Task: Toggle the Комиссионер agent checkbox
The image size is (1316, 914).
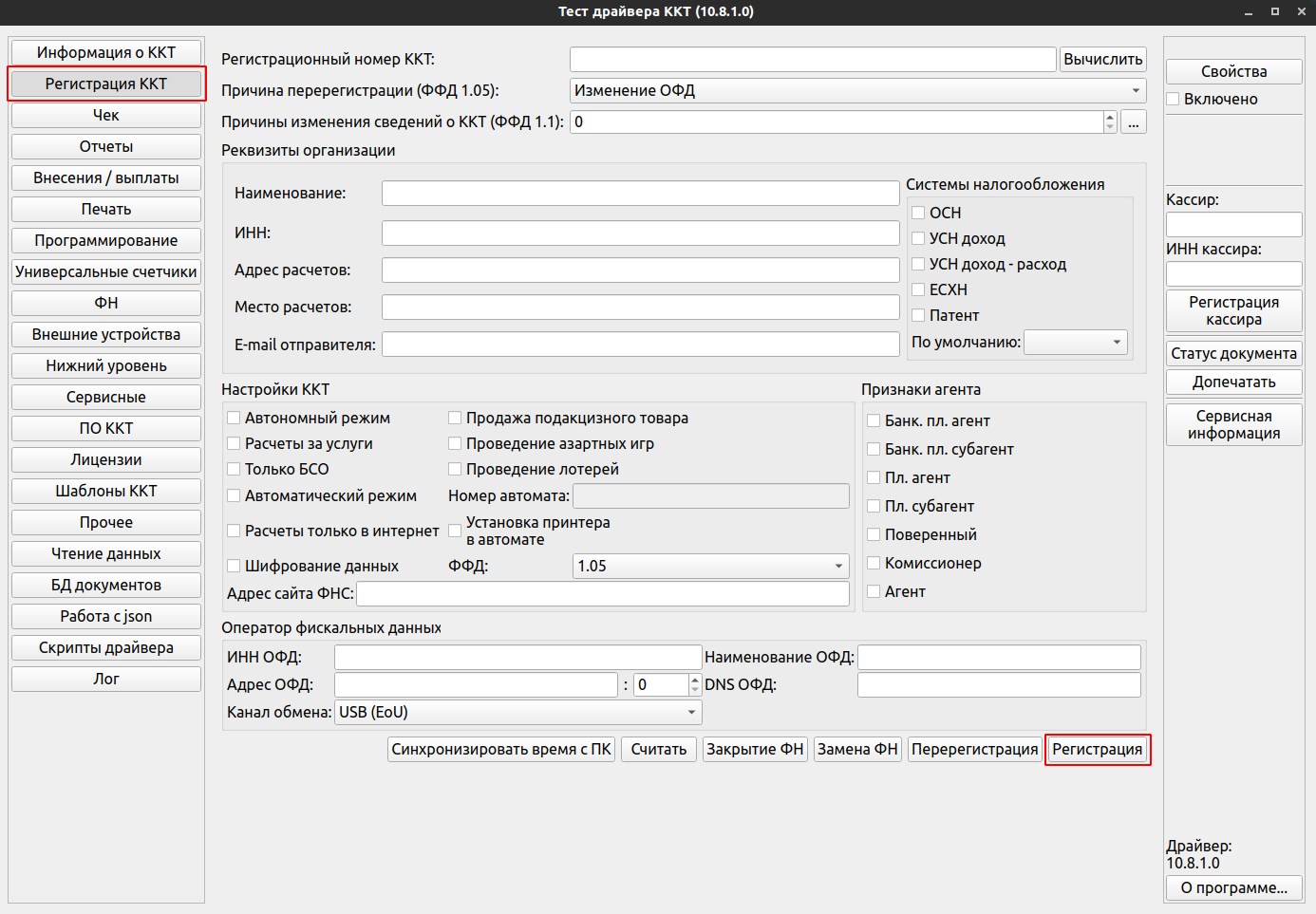Action: click(874, 563)
